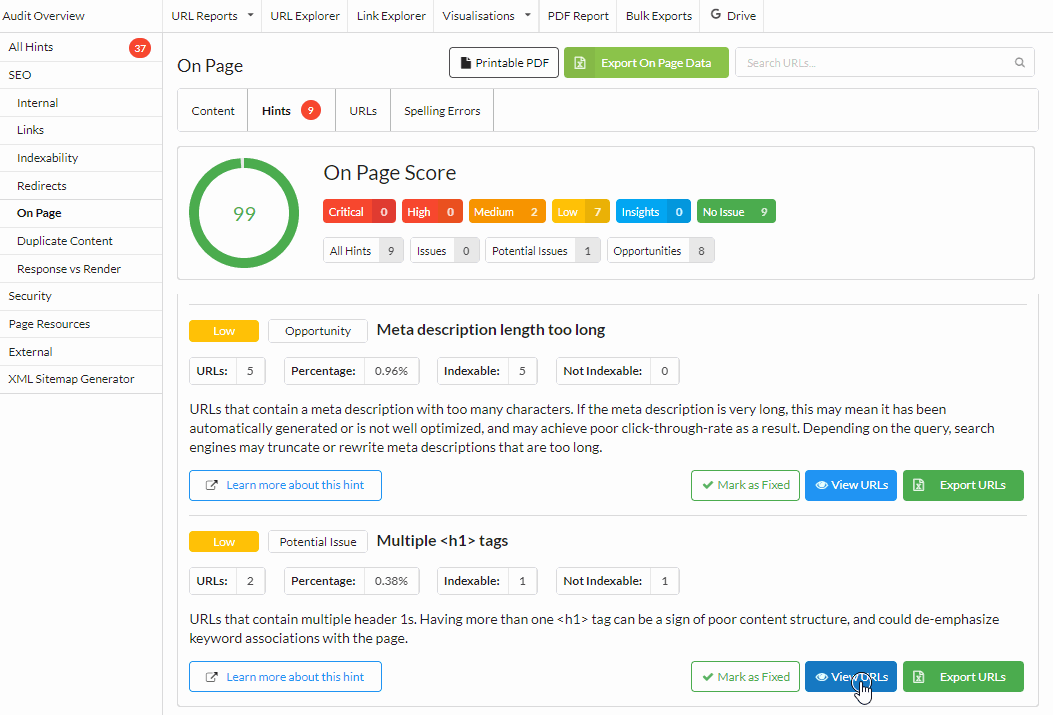Select the Issues filter chip

[445, 250]
